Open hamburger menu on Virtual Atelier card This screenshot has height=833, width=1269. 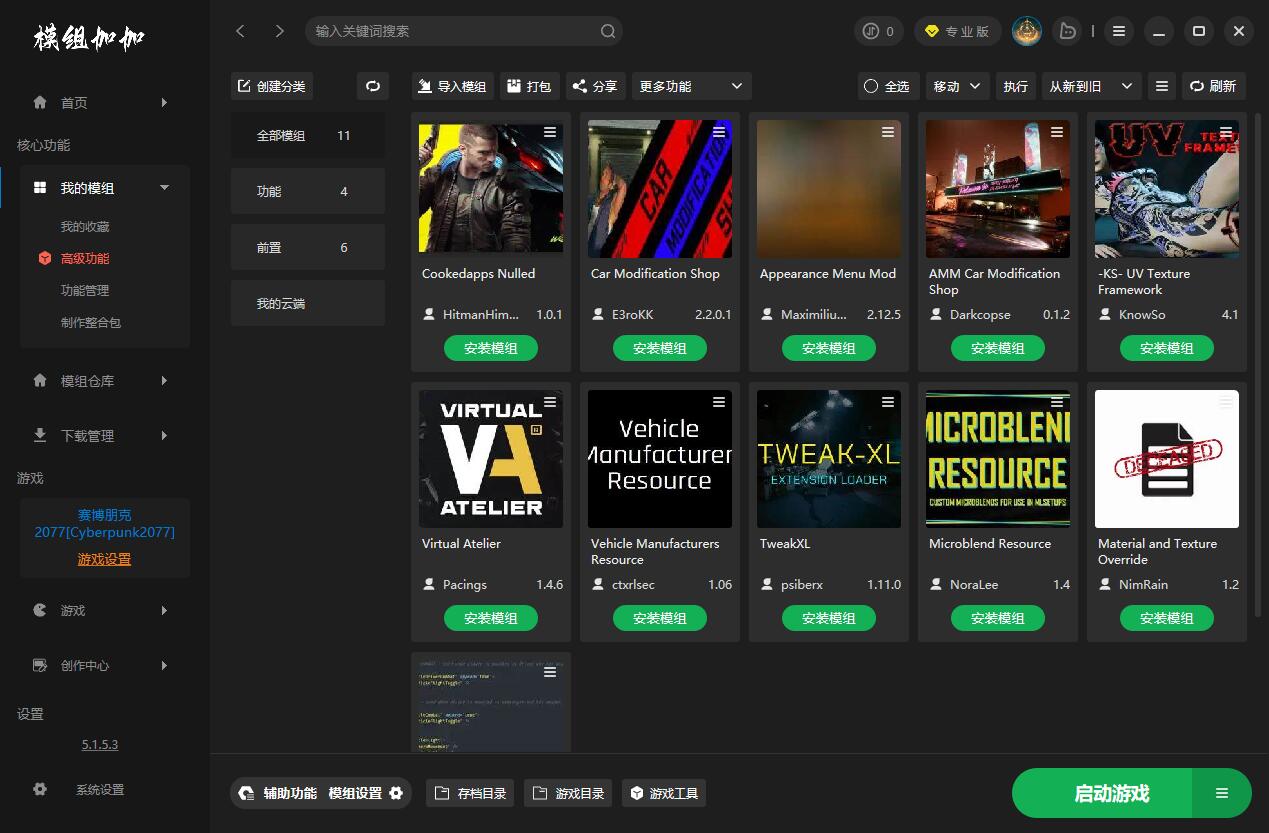550,402
